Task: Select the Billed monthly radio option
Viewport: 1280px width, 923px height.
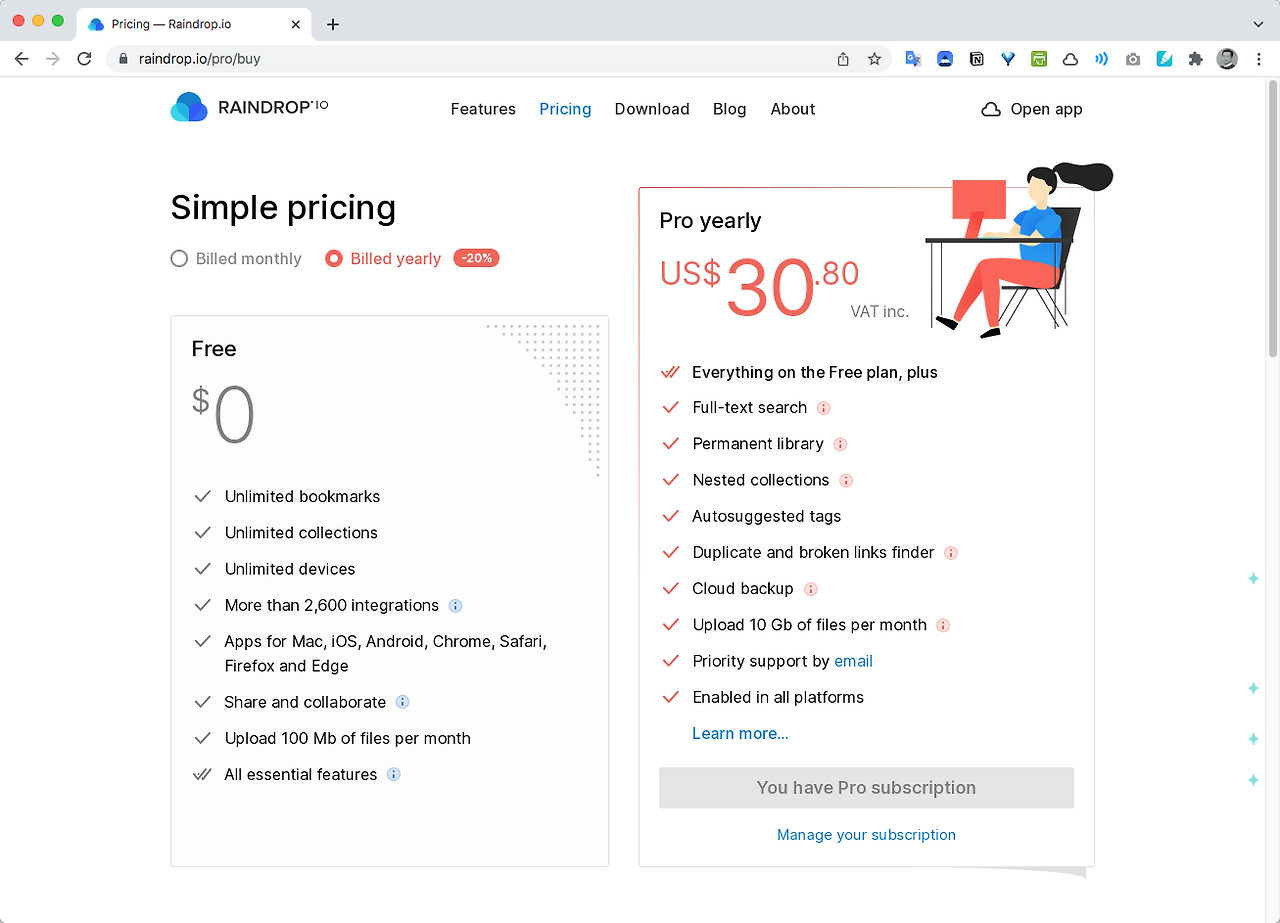Action: tap(236, 259)
